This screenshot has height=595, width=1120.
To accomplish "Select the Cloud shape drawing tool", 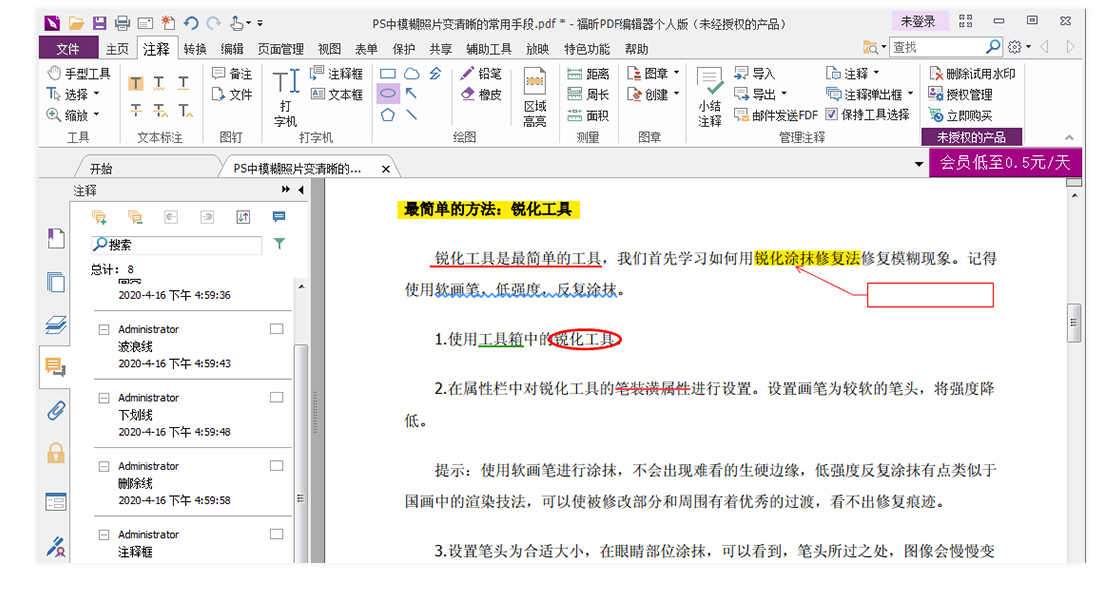I will click(412, 74).
